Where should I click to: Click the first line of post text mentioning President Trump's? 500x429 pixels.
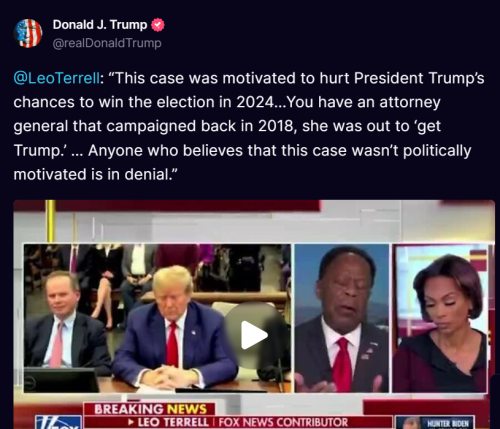pyautogui.click(x=249, y=78)
